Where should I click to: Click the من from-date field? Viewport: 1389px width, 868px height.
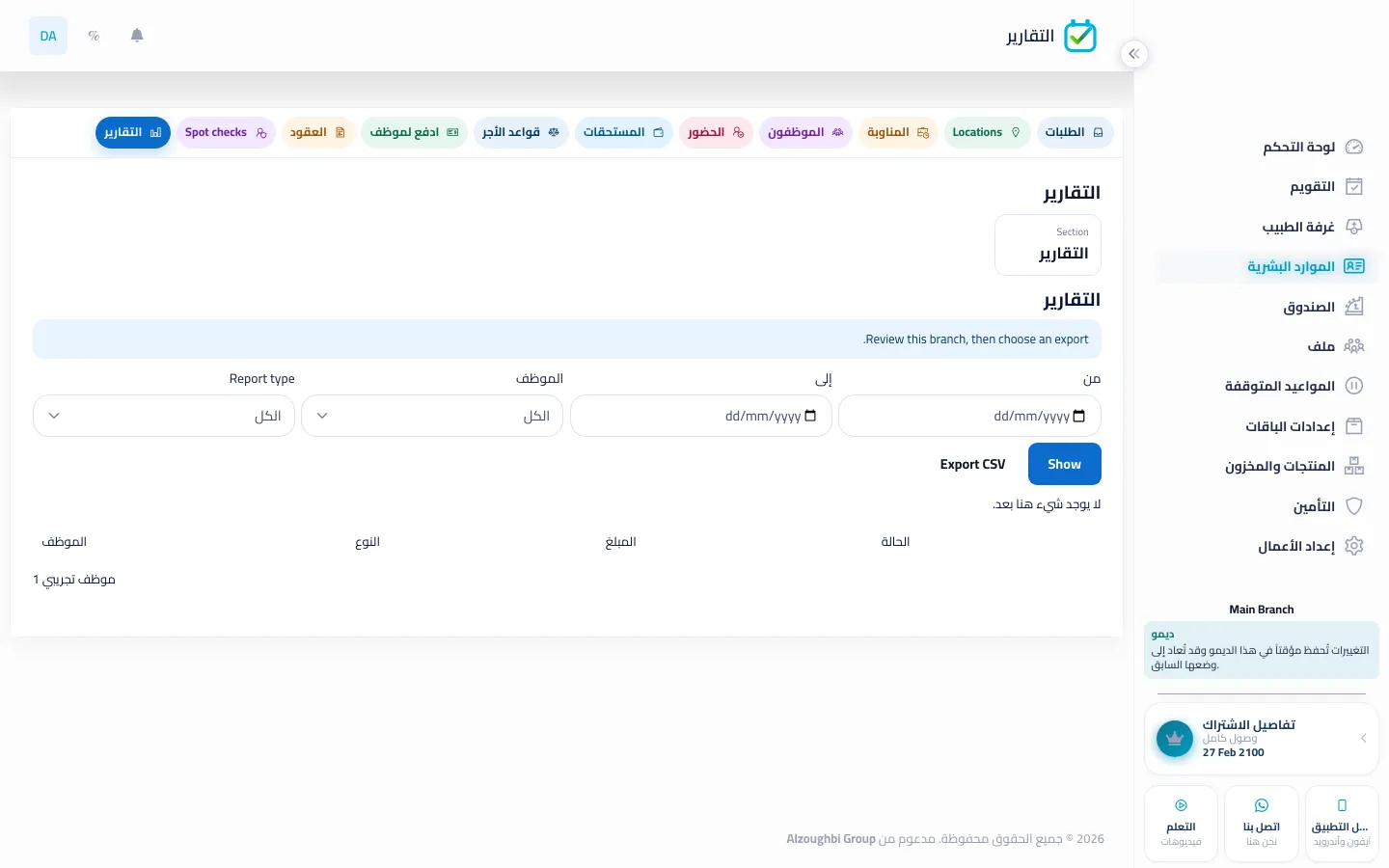(x=969, y=416)
